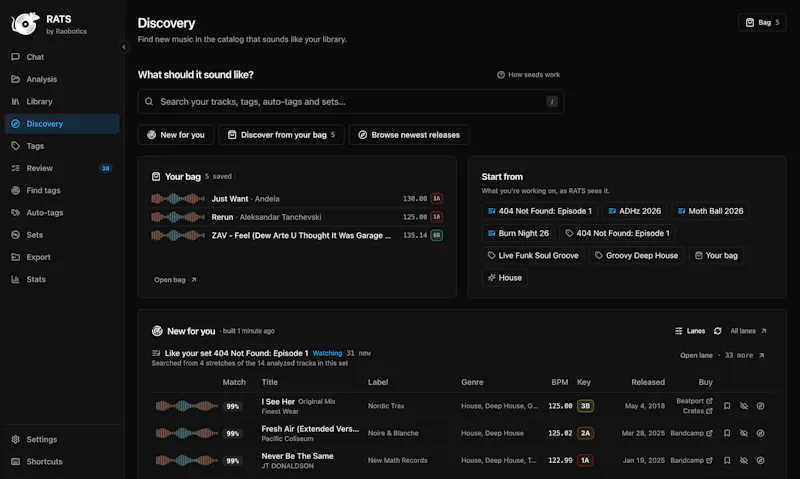800x479 pixels.
Task: Click Discover from your bag button
Action: click(282, 135)
